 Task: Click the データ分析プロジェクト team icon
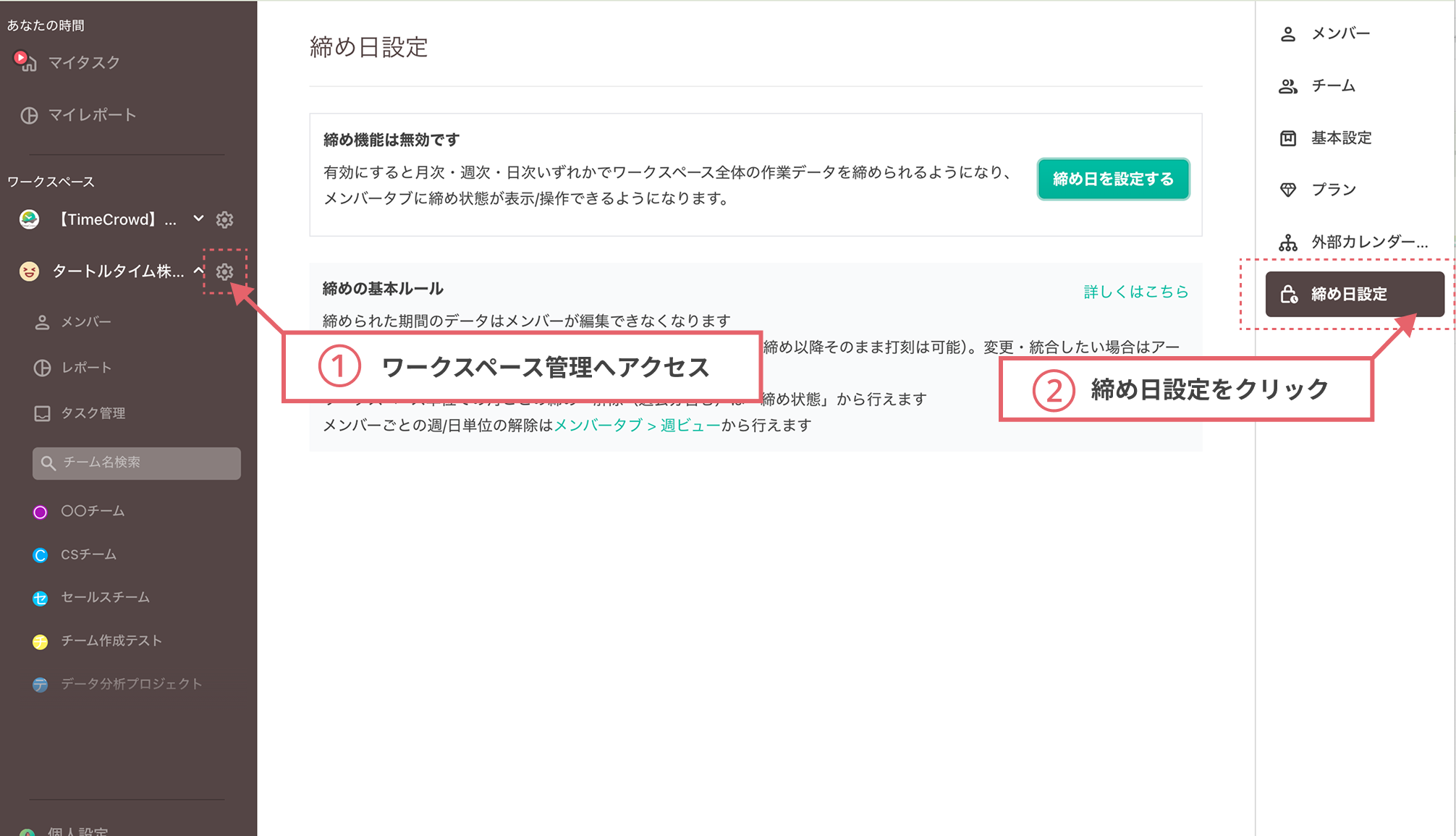point(41,685)
